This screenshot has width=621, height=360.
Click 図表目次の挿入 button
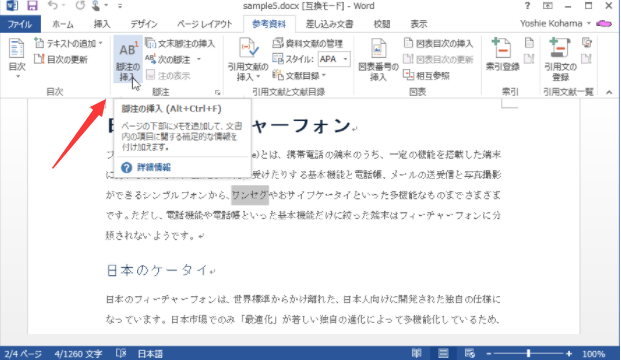click(438, 43)
